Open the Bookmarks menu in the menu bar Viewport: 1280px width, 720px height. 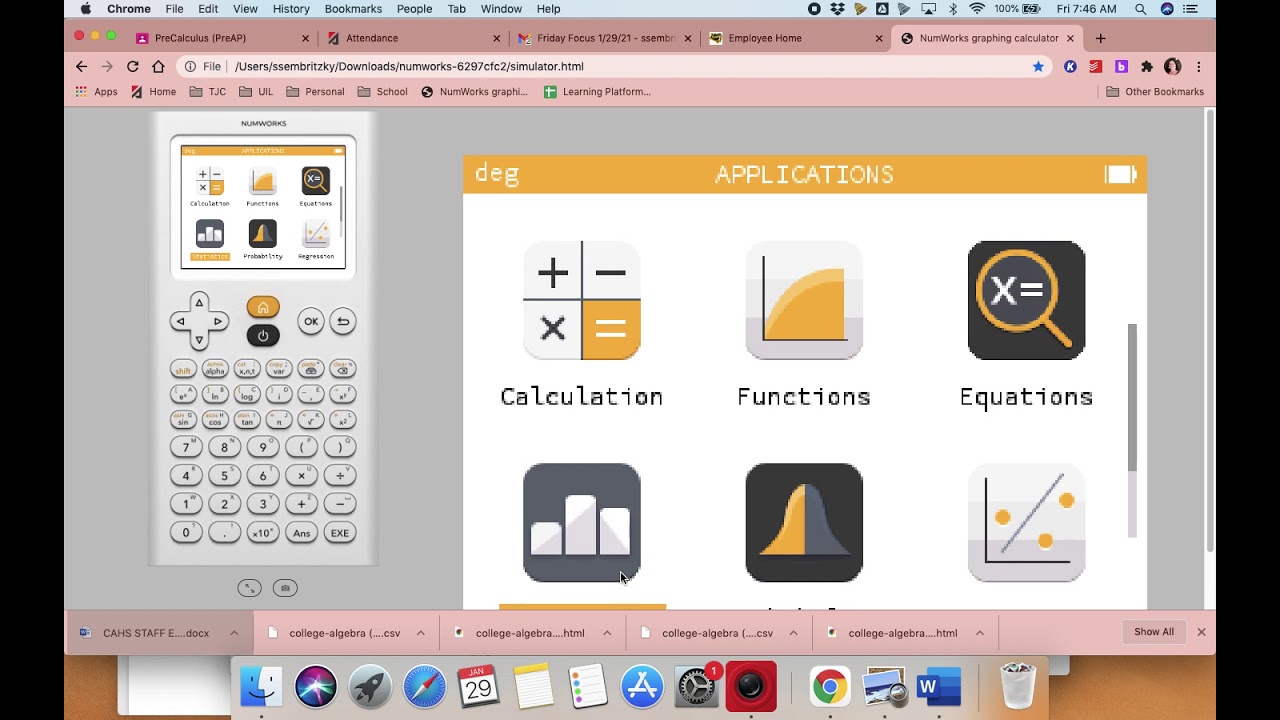(x=353, y=9)
